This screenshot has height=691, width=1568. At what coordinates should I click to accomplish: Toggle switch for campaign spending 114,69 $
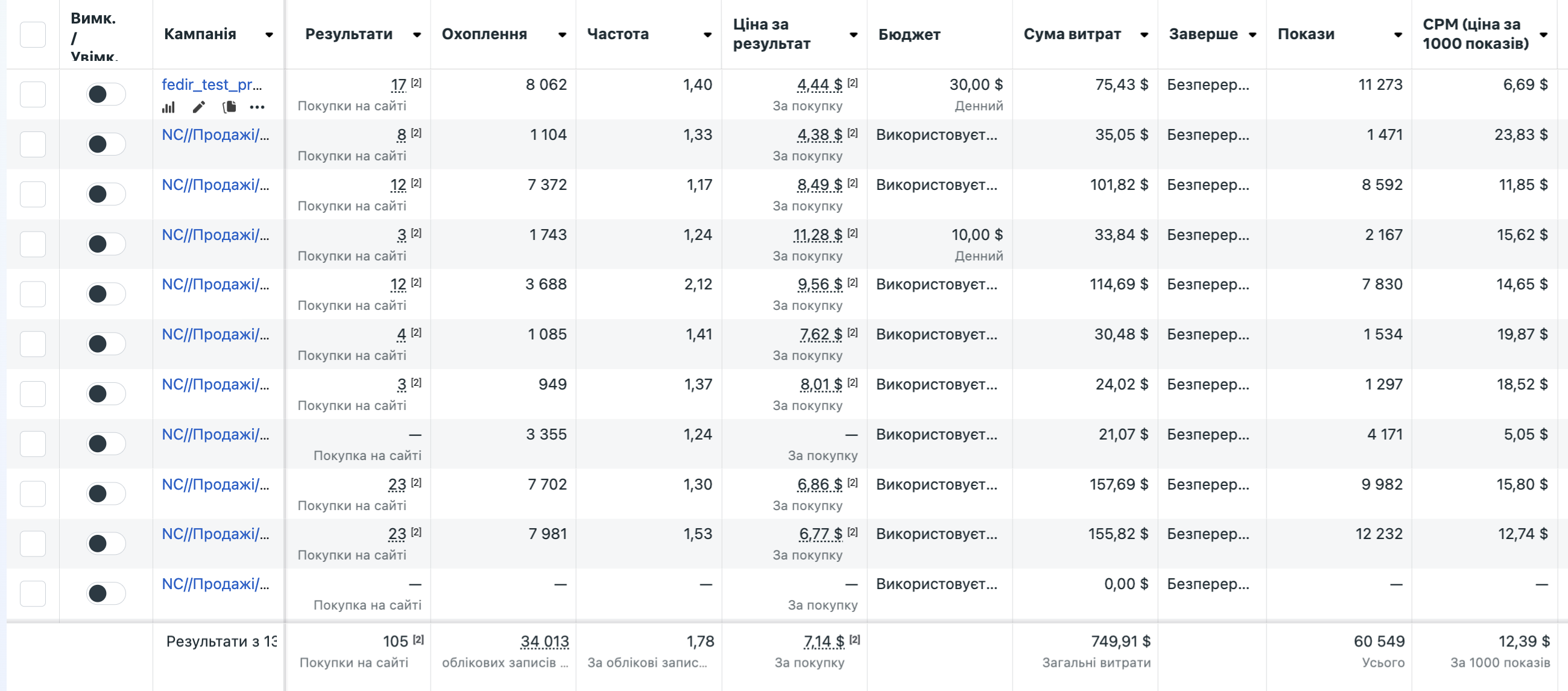[x=106, y=294]
